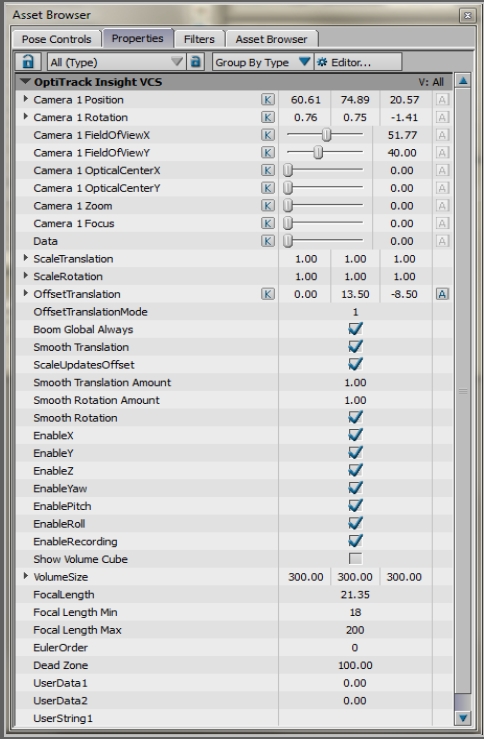The width and height of the screenshot is (484, 739).
Task: Enable the Show Volume Cube checkbox
Action: [355, 558]
